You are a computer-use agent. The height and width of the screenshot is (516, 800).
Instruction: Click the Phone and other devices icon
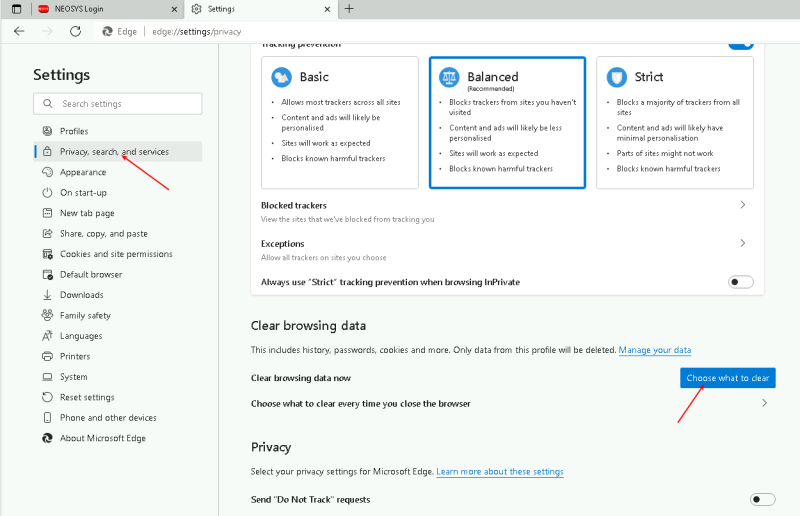[47, 417]
